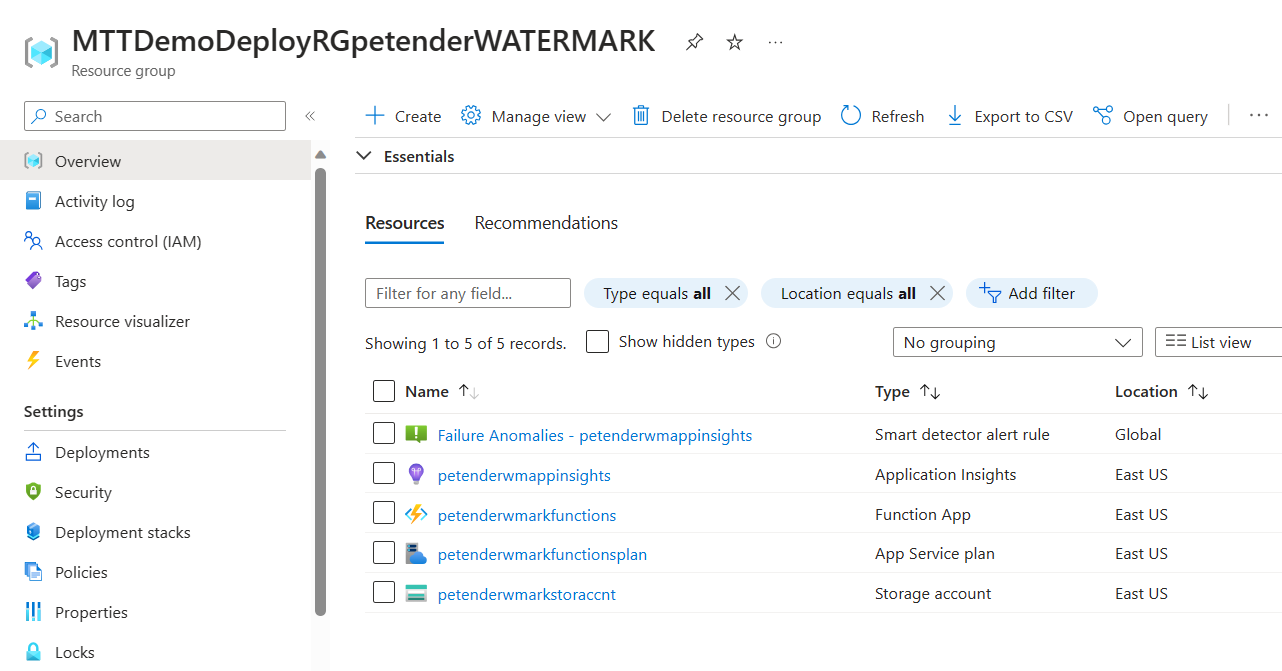Remove the Type equals all filter

pos(732,293)
